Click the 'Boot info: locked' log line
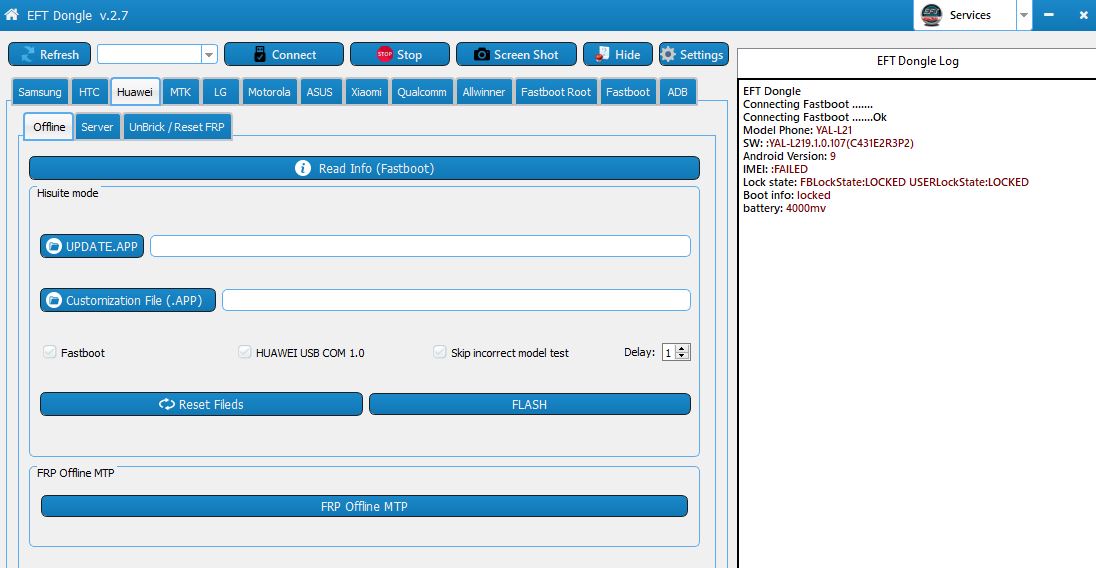Screen dimensions: 1096x568 786,195
